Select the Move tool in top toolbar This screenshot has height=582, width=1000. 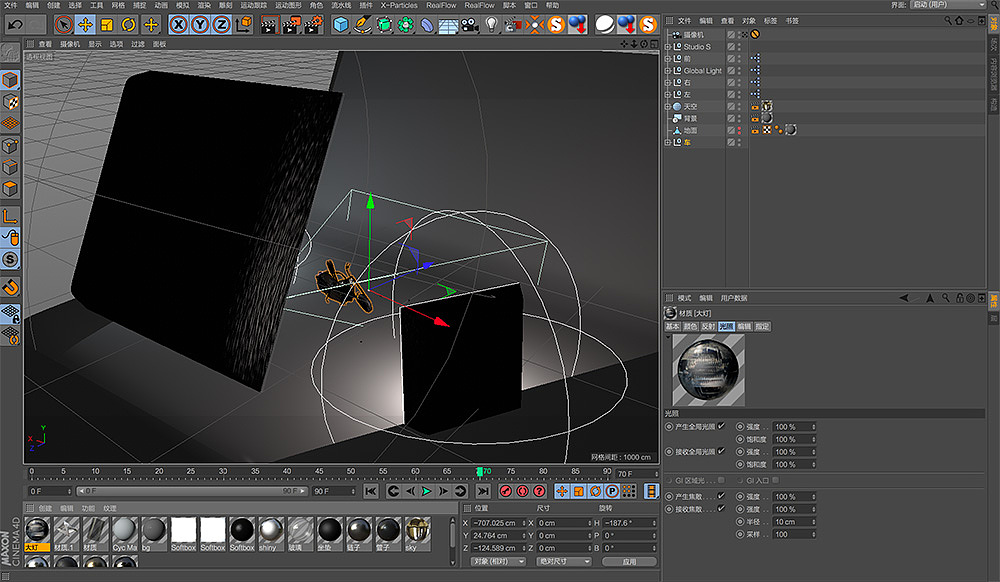coord(85,24)
